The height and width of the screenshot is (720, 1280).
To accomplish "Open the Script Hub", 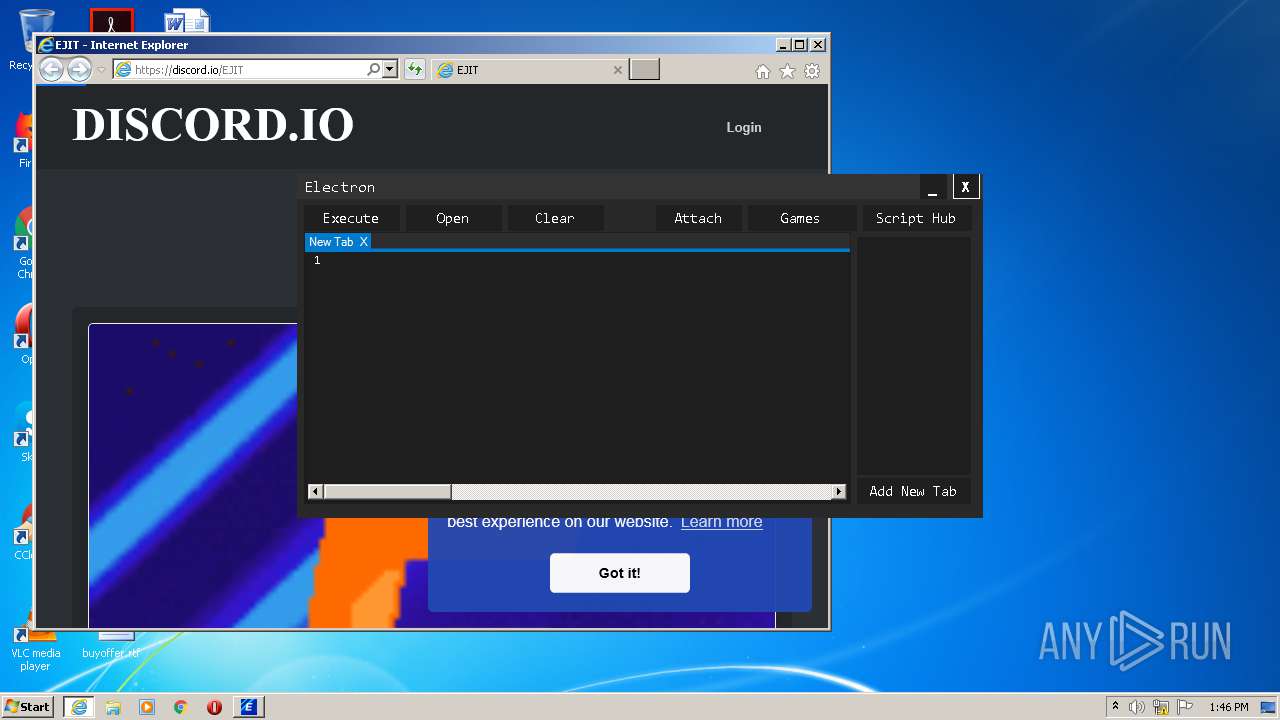I will [916, 218].
